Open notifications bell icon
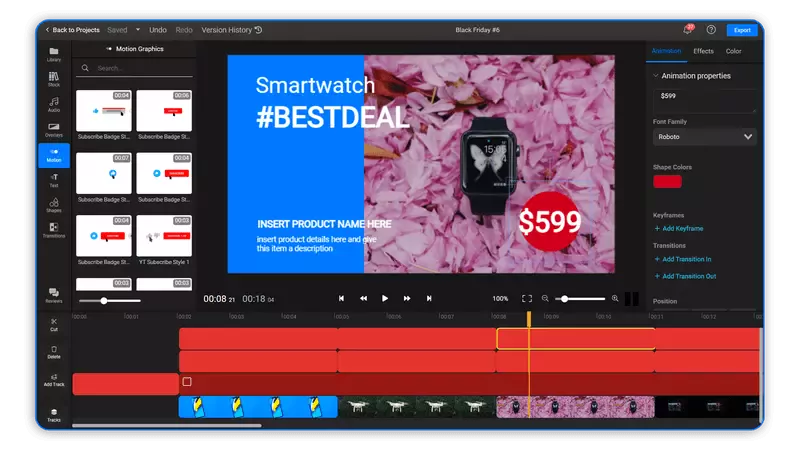This screenshot has height=450, width=800. (688, 30)
